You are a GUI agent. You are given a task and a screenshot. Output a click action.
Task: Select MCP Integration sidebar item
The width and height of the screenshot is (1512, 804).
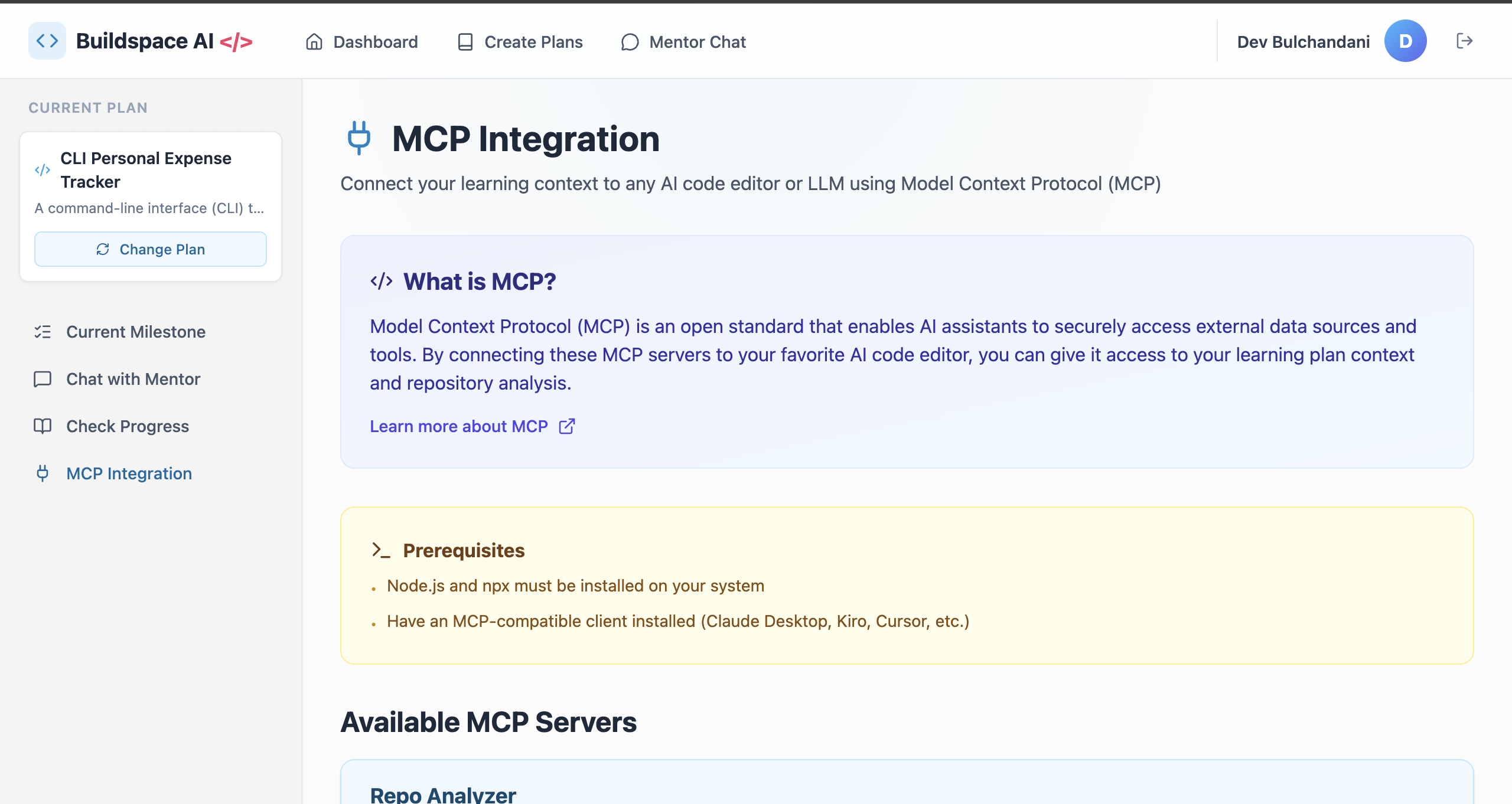tap(129, 473)
